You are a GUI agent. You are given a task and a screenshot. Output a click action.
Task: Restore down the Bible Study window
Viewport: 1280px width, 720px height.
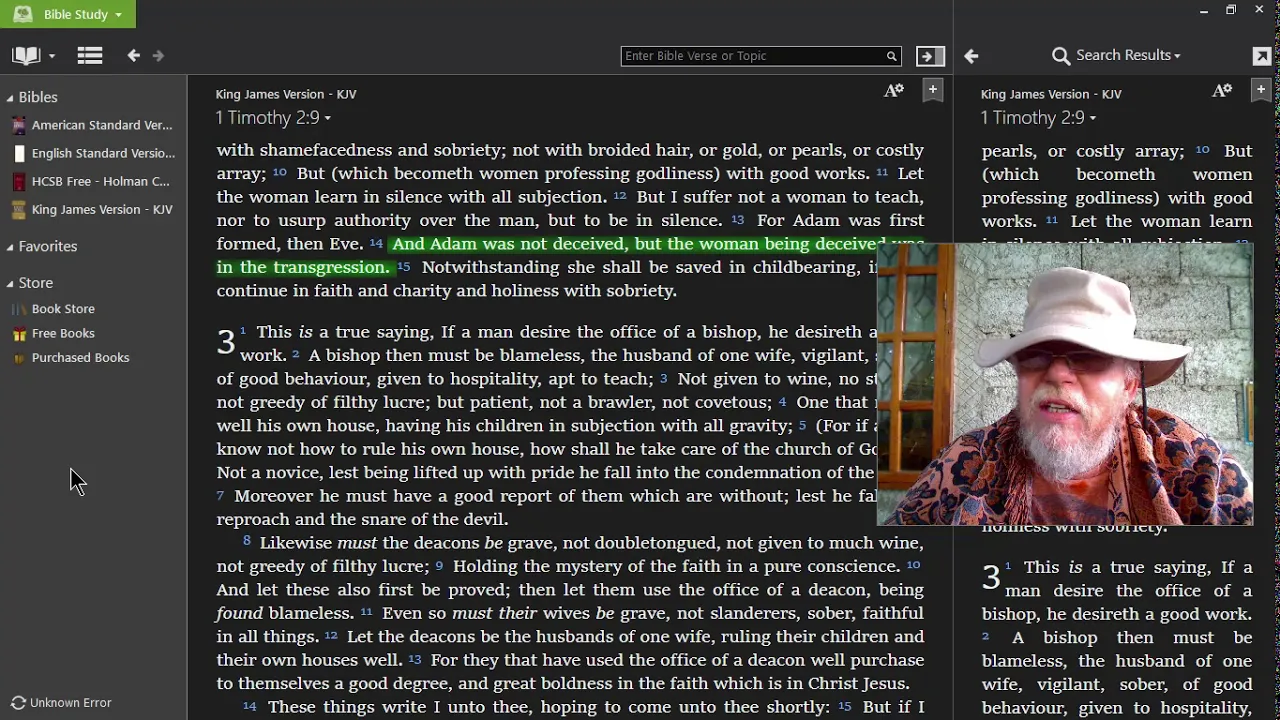(x=1231, y=10)
